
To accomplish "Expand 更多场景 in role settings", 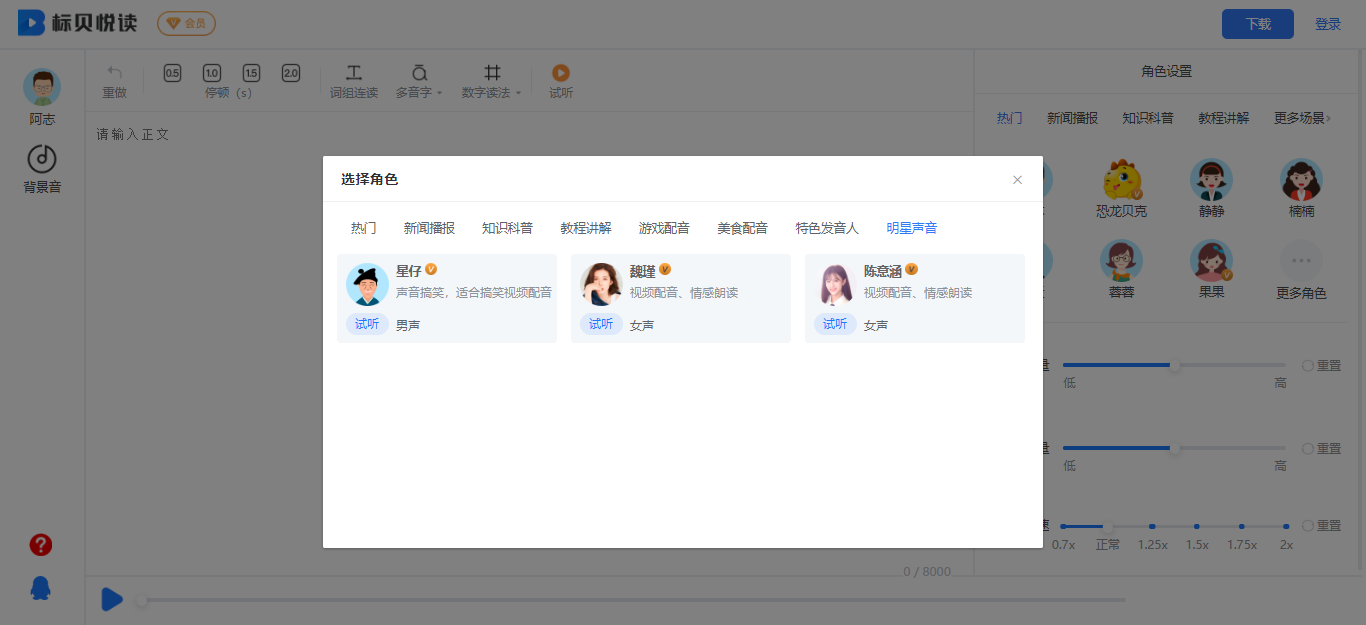I will (x=1302, y=118).
